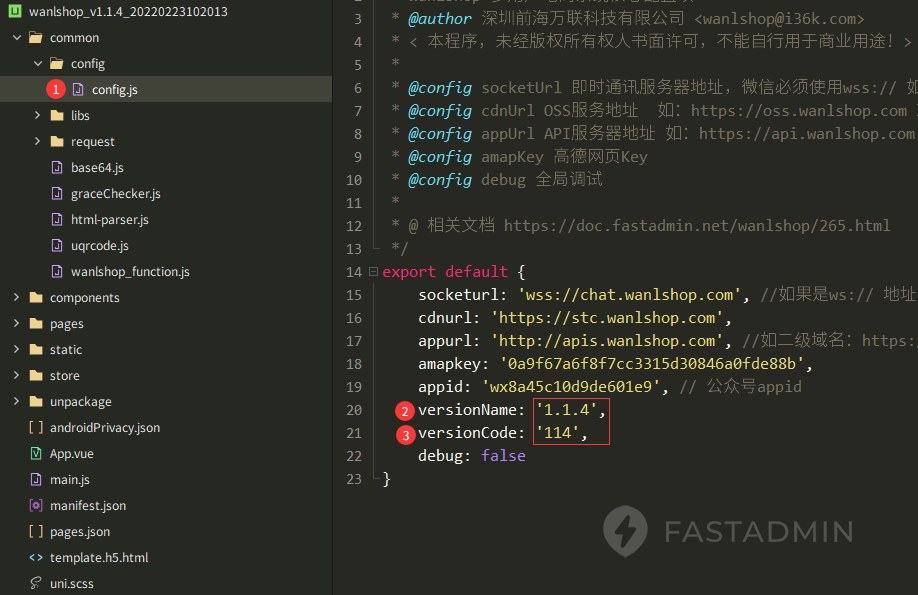Viewport: 918px width, 595px height.
Task: Click the libs folder icon
Action: coord(57,115)
